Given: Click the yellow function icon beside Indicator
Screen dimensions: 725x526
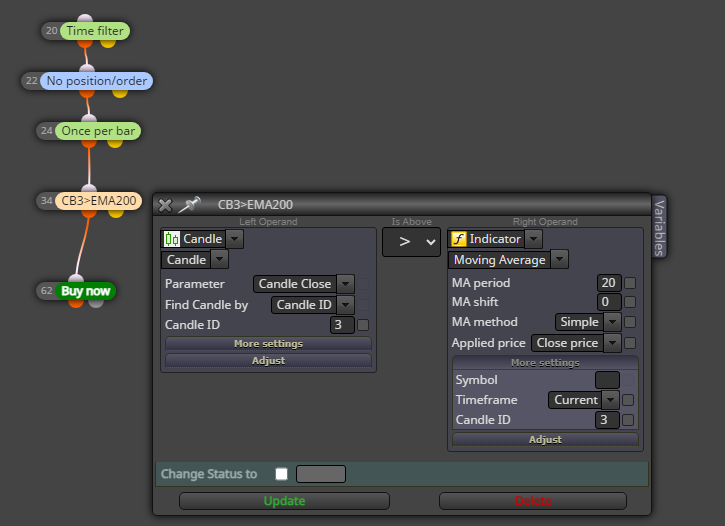Looking at the screenshot, I should (458, 239).
